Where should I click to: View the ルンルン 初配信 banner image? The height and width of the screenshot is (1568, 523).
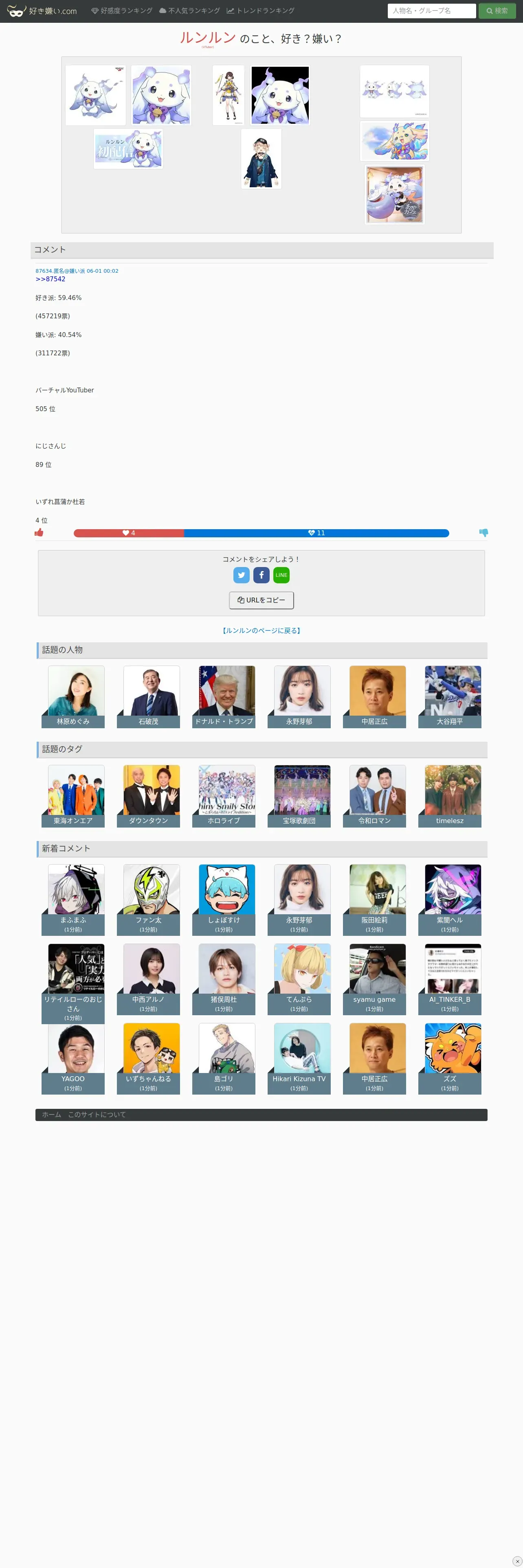128,149
